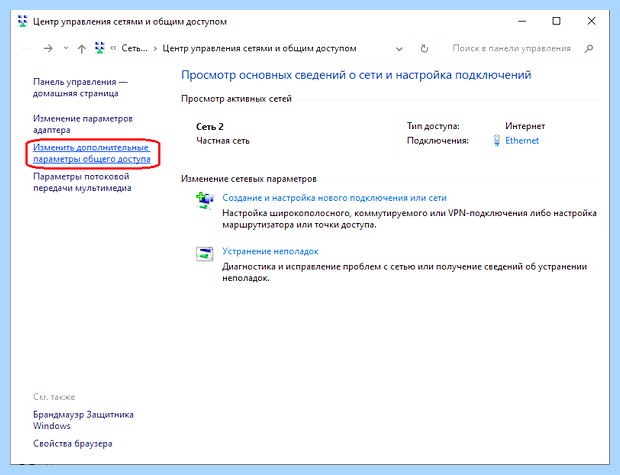Open Устранение неполадок link
Image resolution: width=620 pixels, height=475 pixels.
click(270, 251)
